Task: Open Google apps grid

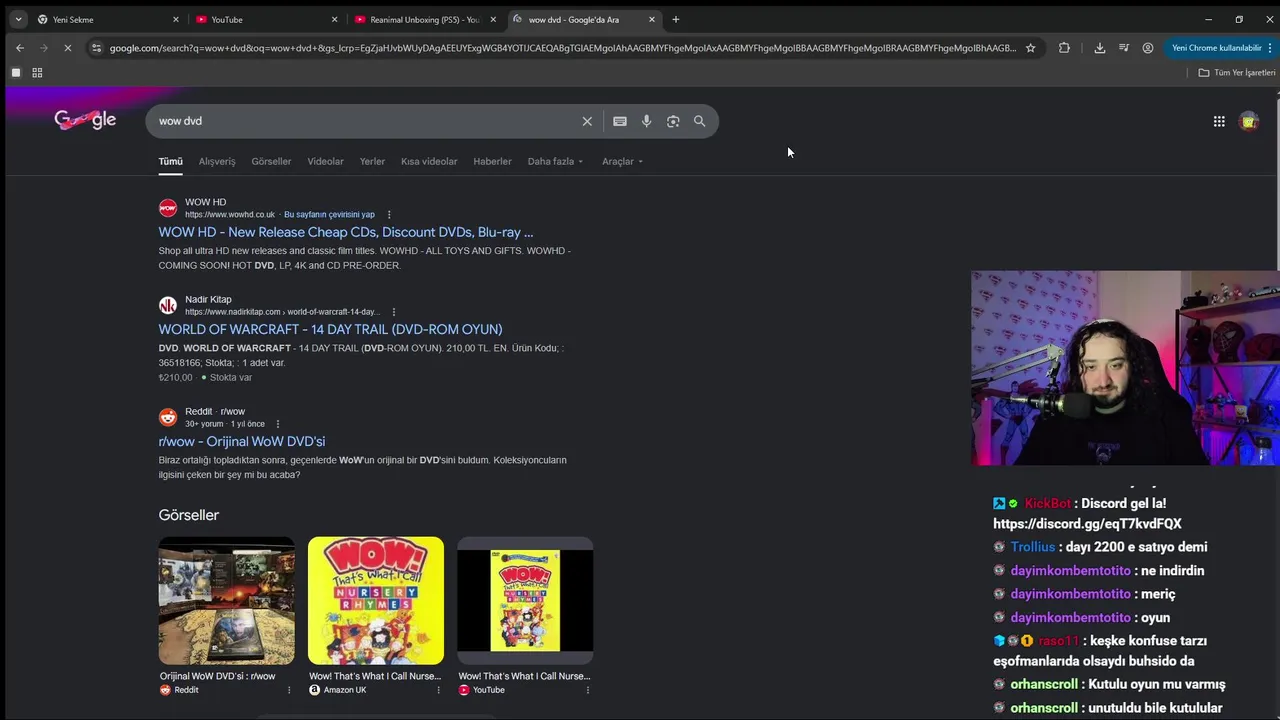Action: (x=1219, y=121)
